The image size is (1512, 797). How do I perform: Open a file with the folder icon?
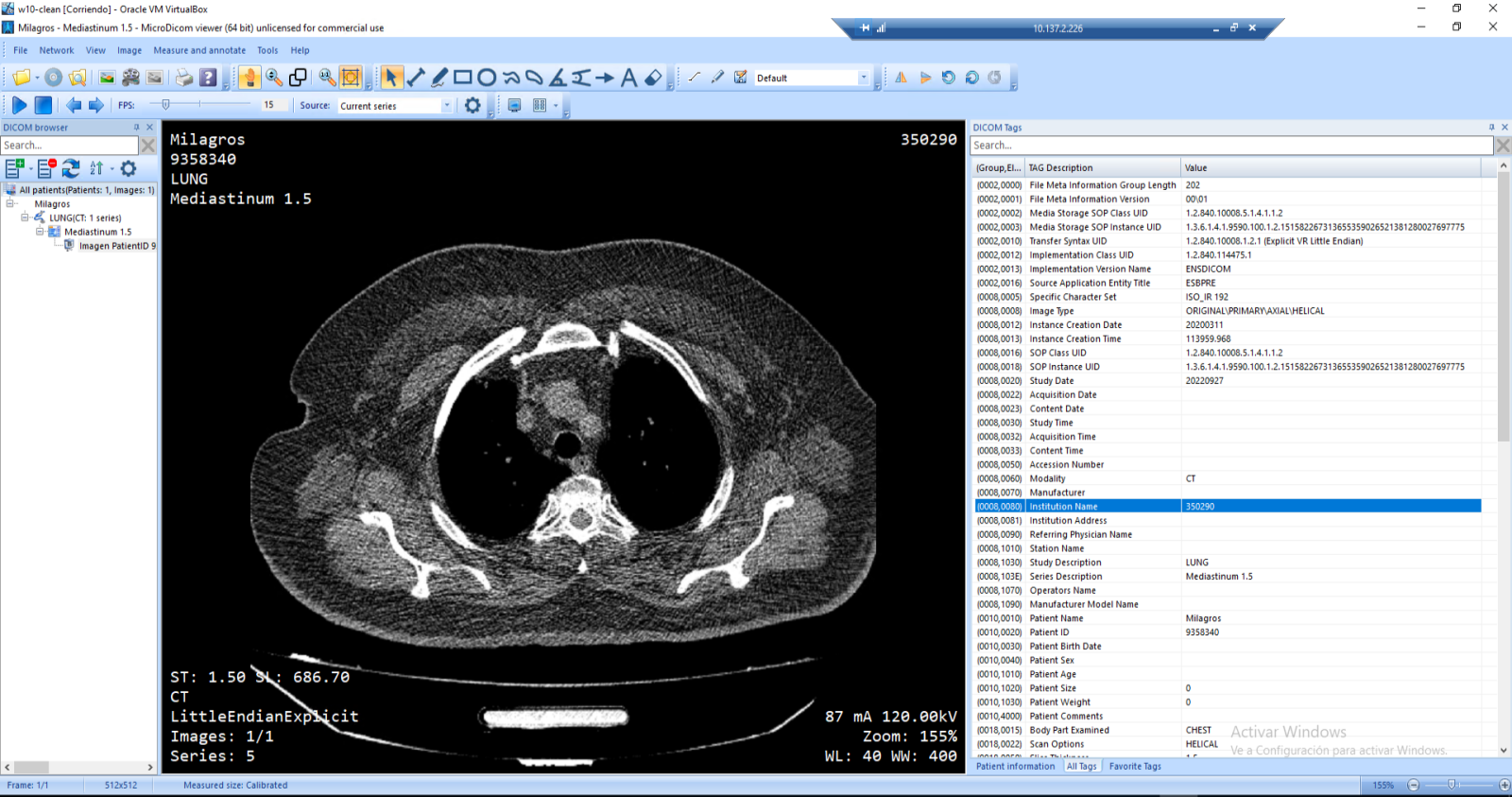21,78
